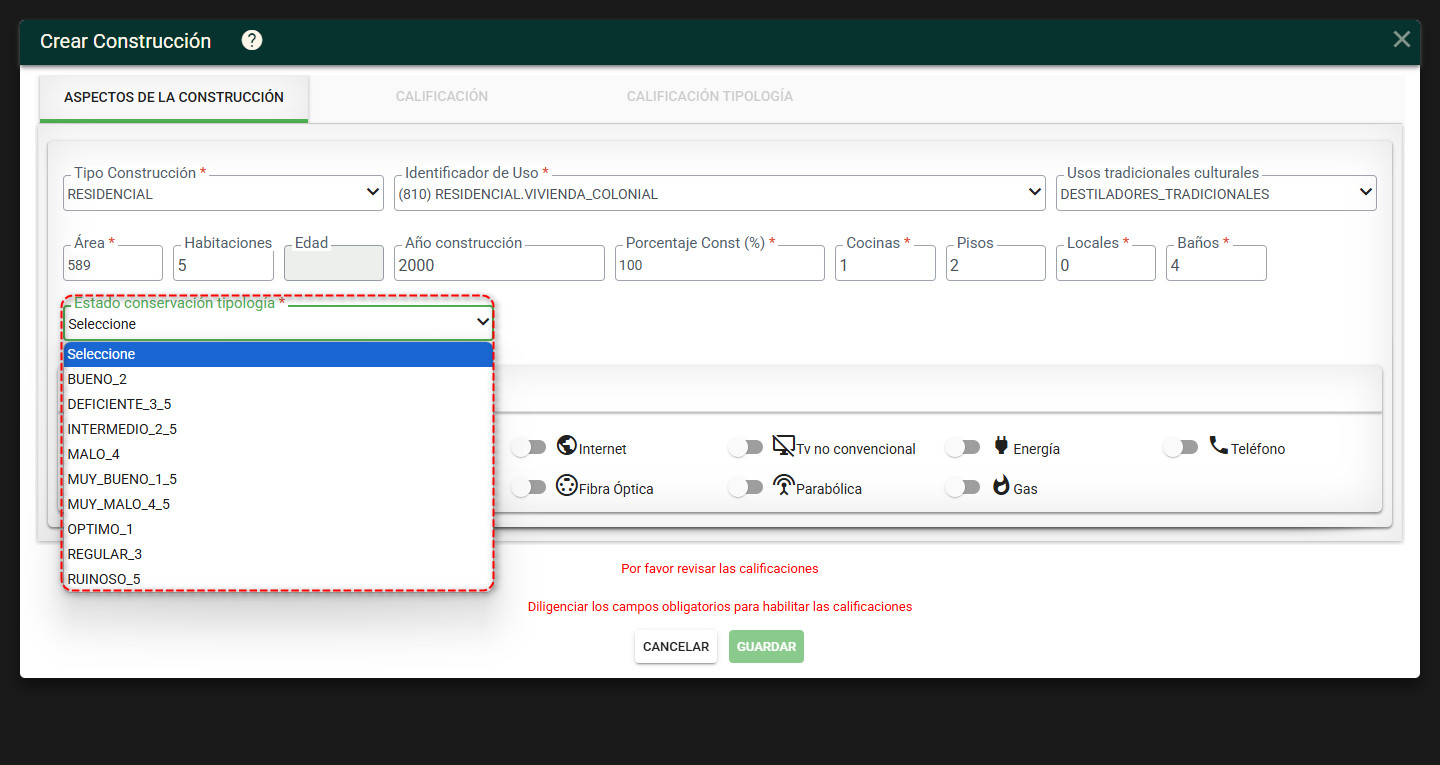Collapse the Estado conservación tipología dropdown
The image size is (1440, 765).
pos(279,323)
